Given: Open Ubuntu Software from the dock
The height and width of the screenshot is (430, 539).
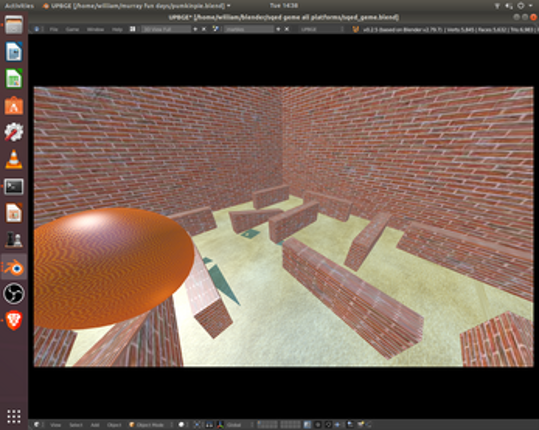Looking at the screenshot, I should 14,106.
